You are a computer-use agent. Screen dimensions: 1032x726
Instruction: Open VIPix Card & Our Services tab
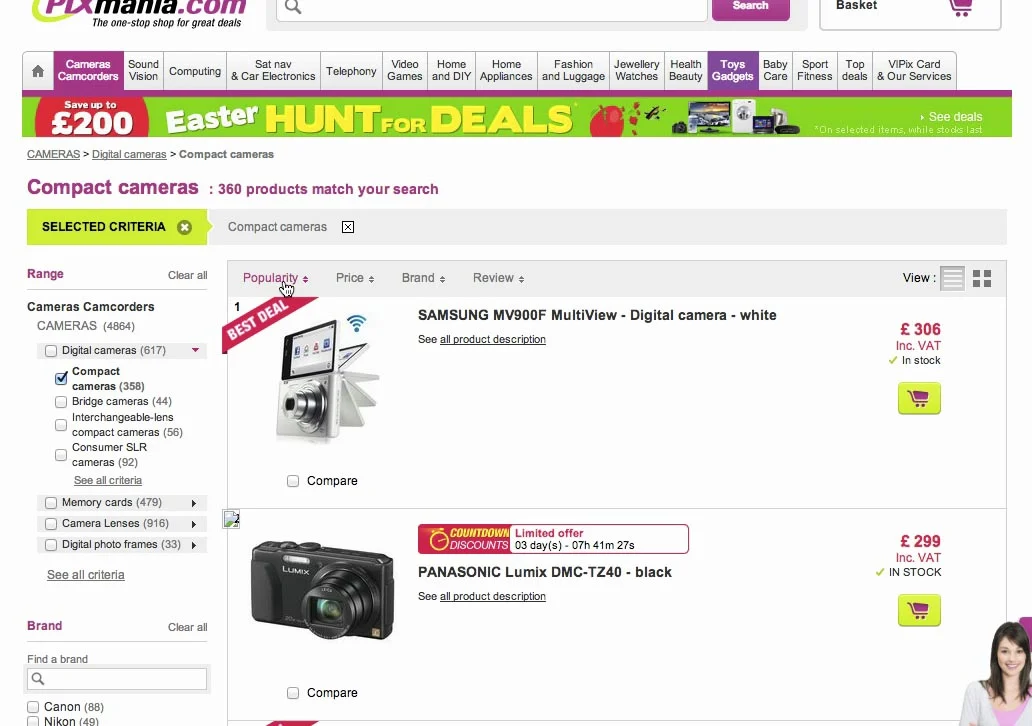914,70
